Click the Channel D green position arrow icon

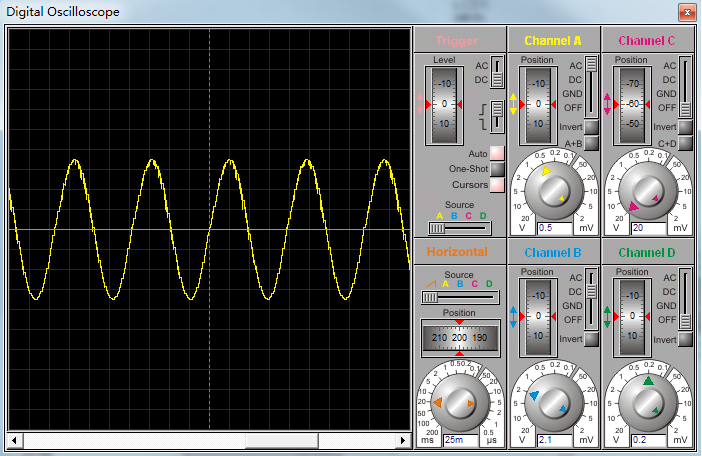point(607,317)
